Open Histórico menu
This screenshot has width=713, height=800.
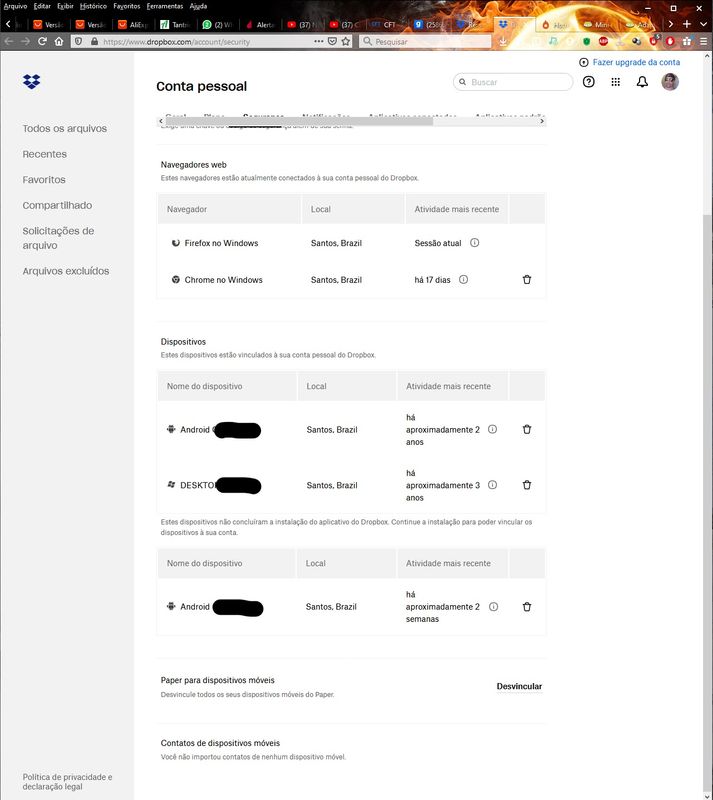click(x=93, y=6)
